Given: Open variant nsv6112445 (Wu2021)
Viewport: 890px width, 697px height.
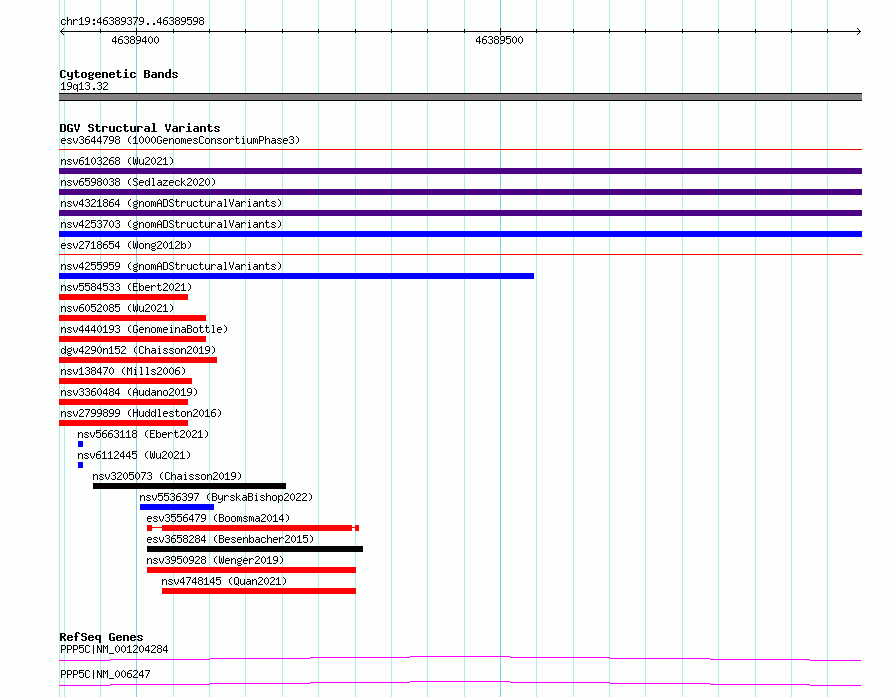Looking at the screenshot, I should 134,455.
